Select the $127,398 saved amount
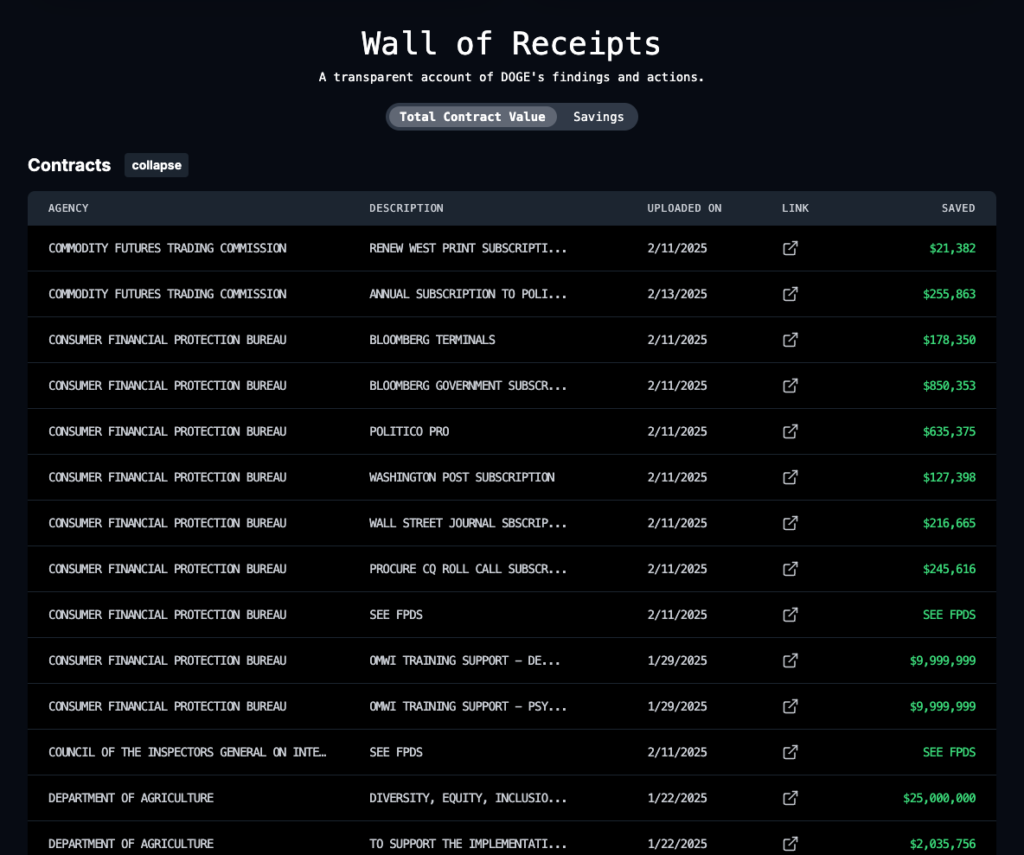The image size is (1024, 855). tap(949, 477)
